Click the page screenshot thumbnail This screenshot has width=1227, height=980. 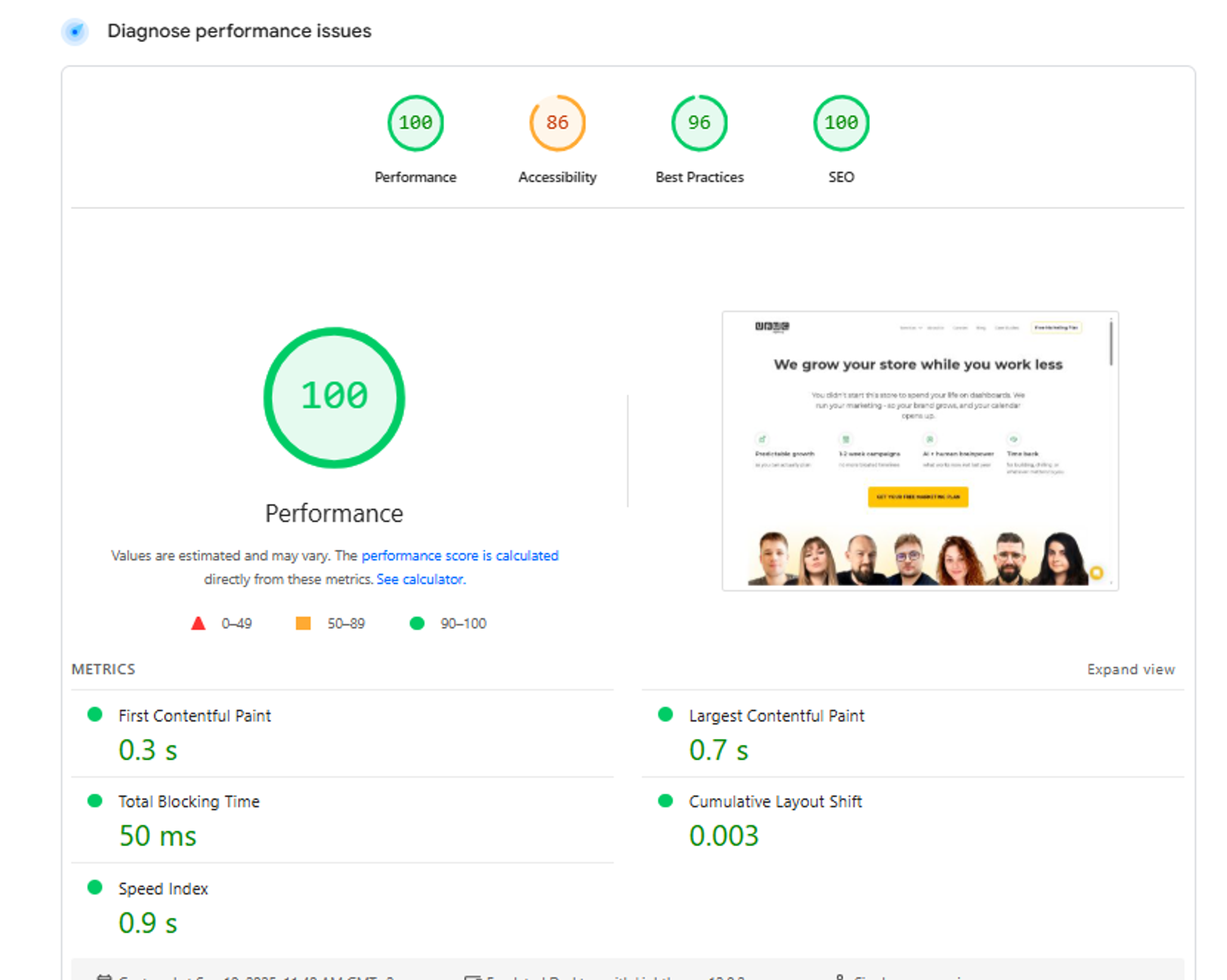(920, 451)
